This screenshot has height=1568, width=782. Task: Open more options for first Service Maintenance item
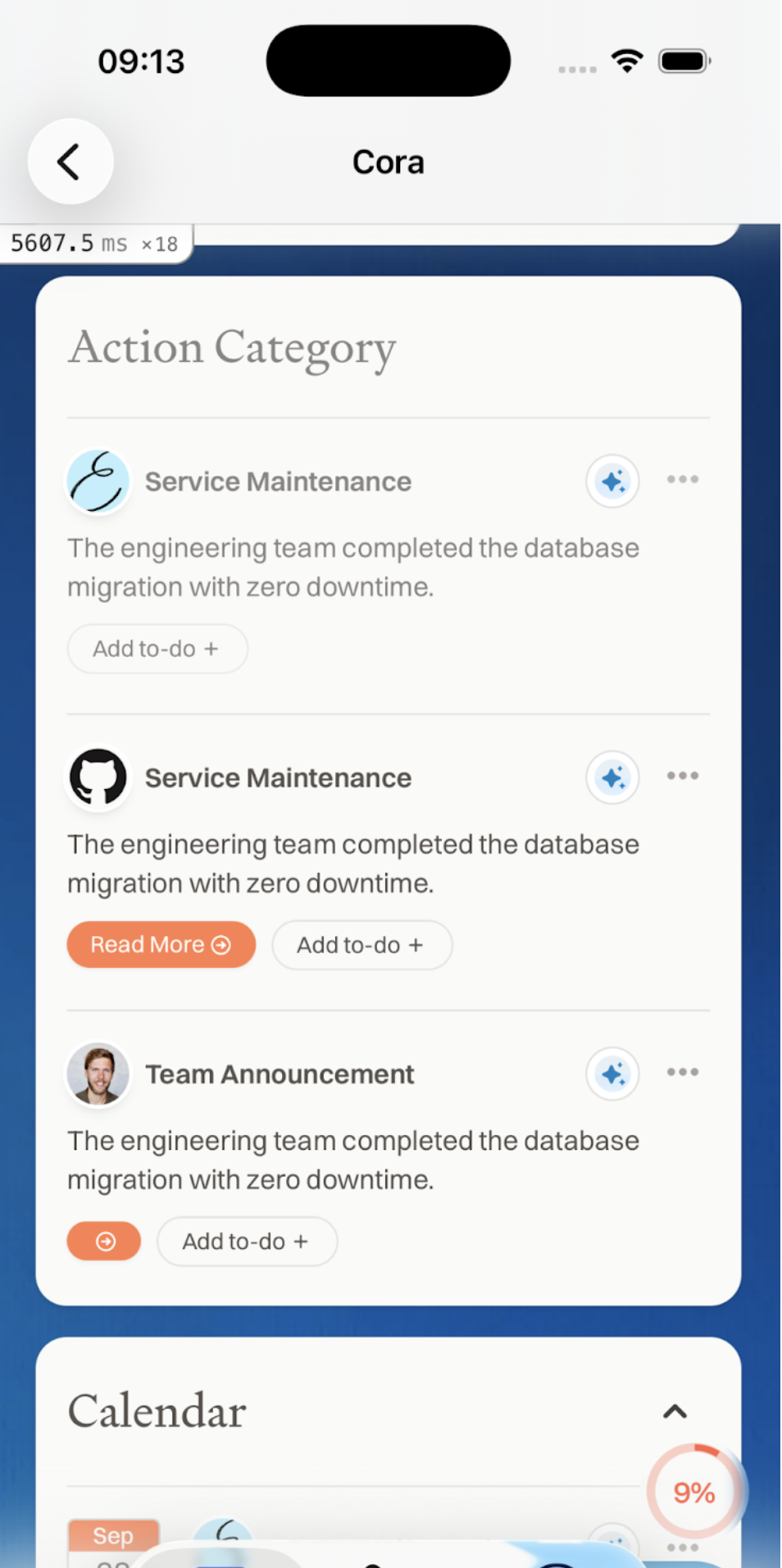(x=682, y=480)
